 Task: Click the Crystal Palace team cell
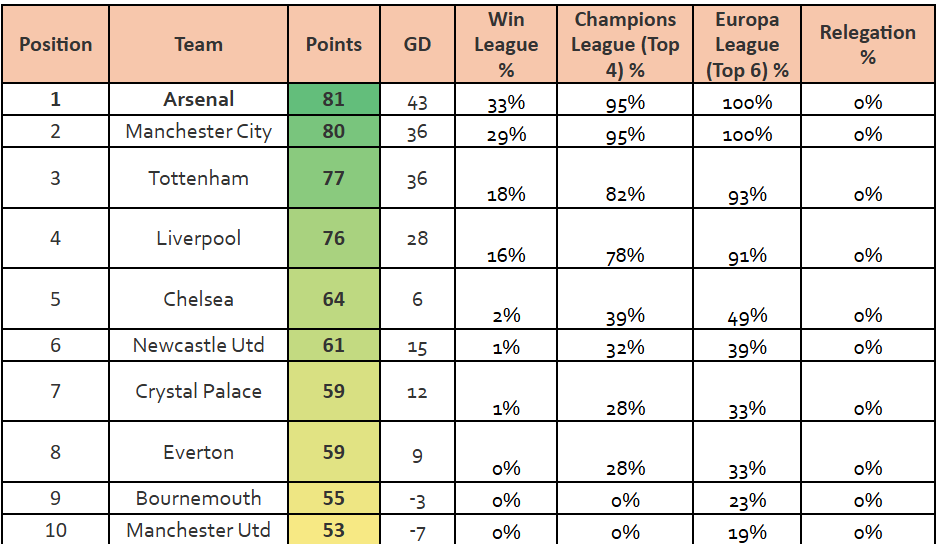pos(198,391)
